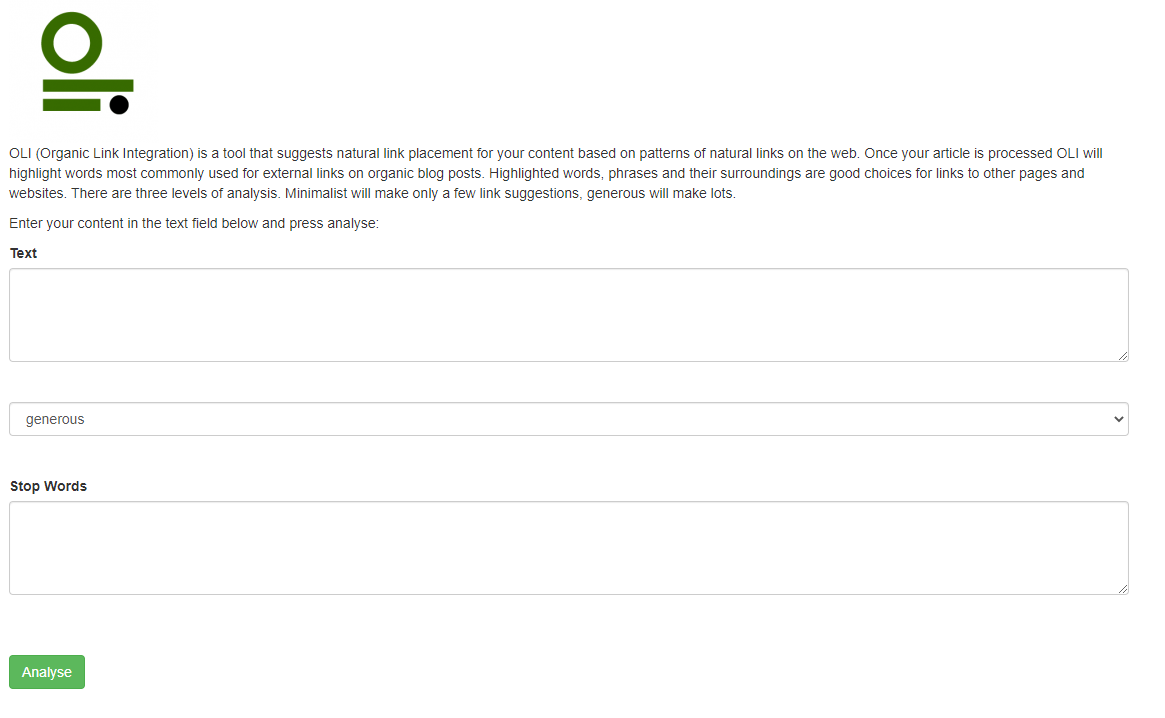Image resolution: width=1165 pixels, height=718 pixels.
Task: Click the 'OLI (Organic Link Integration)' opening phrase
Action: click(x=101, y=153)
